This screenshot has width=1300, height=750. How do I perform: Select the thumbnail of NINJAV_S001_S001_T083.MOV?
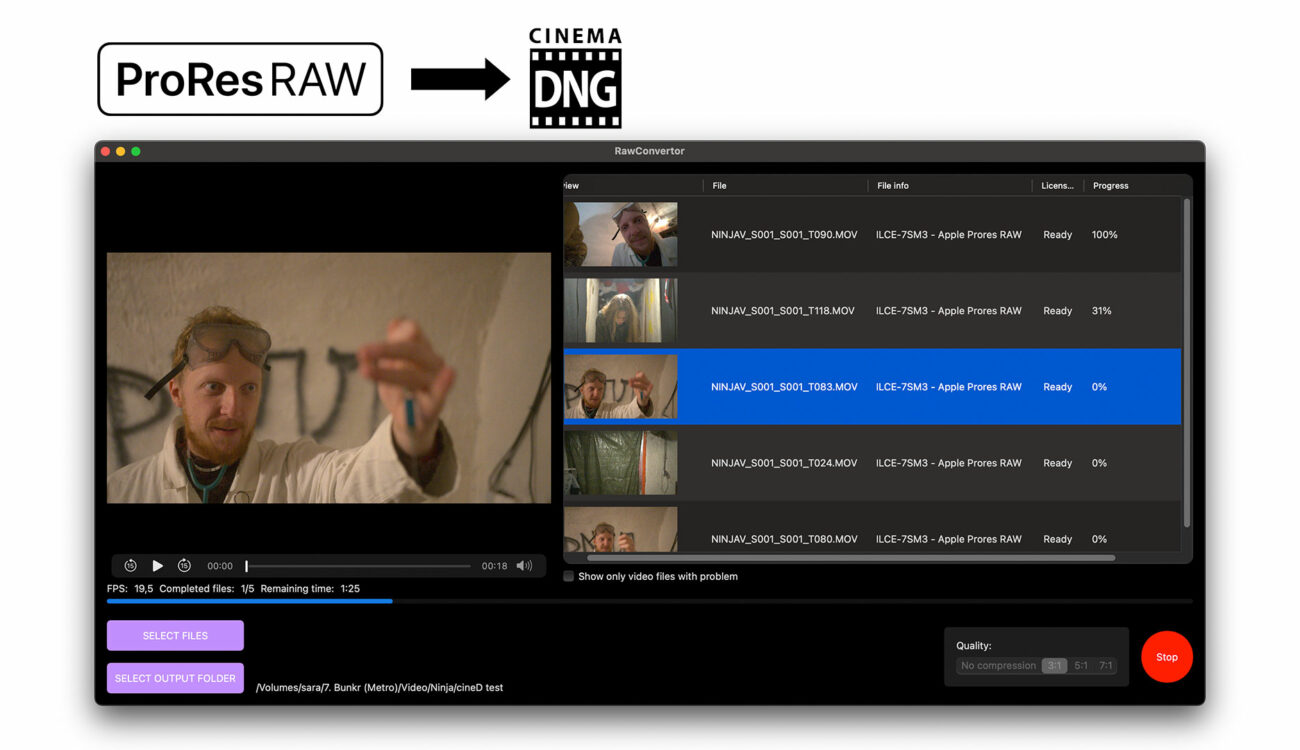pyautogui.click(x=620, y=386)
